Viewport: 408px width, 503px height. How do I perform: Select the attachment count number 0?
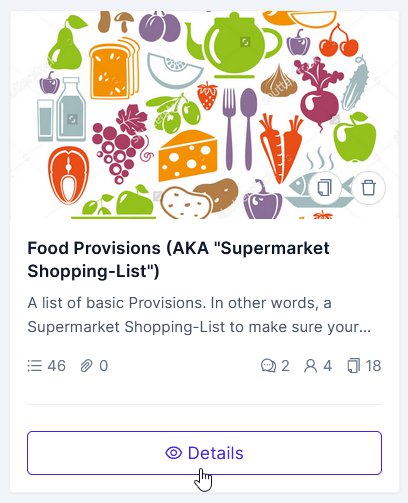[104, 366]
